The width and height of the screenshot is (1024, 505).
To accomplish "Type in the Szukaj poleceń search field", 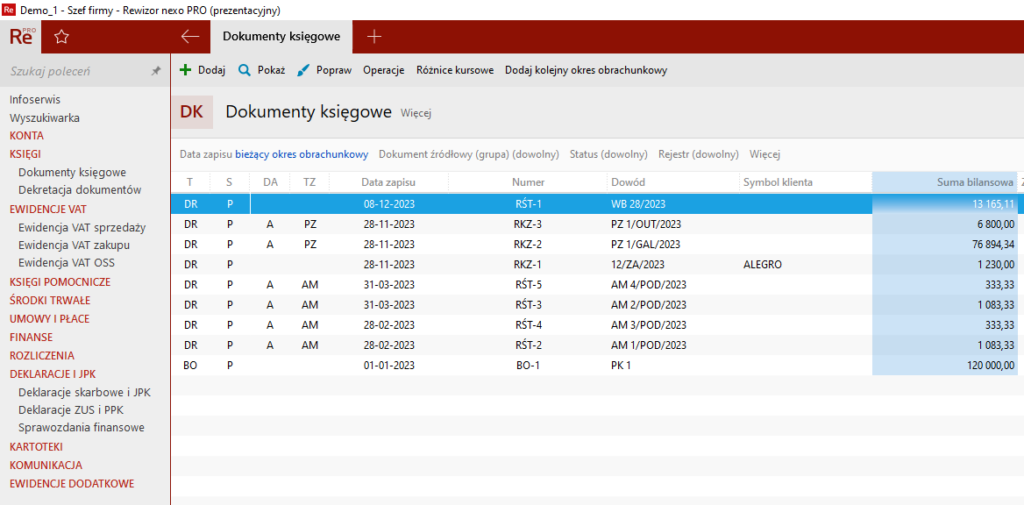I will click(x=75, y=72).
